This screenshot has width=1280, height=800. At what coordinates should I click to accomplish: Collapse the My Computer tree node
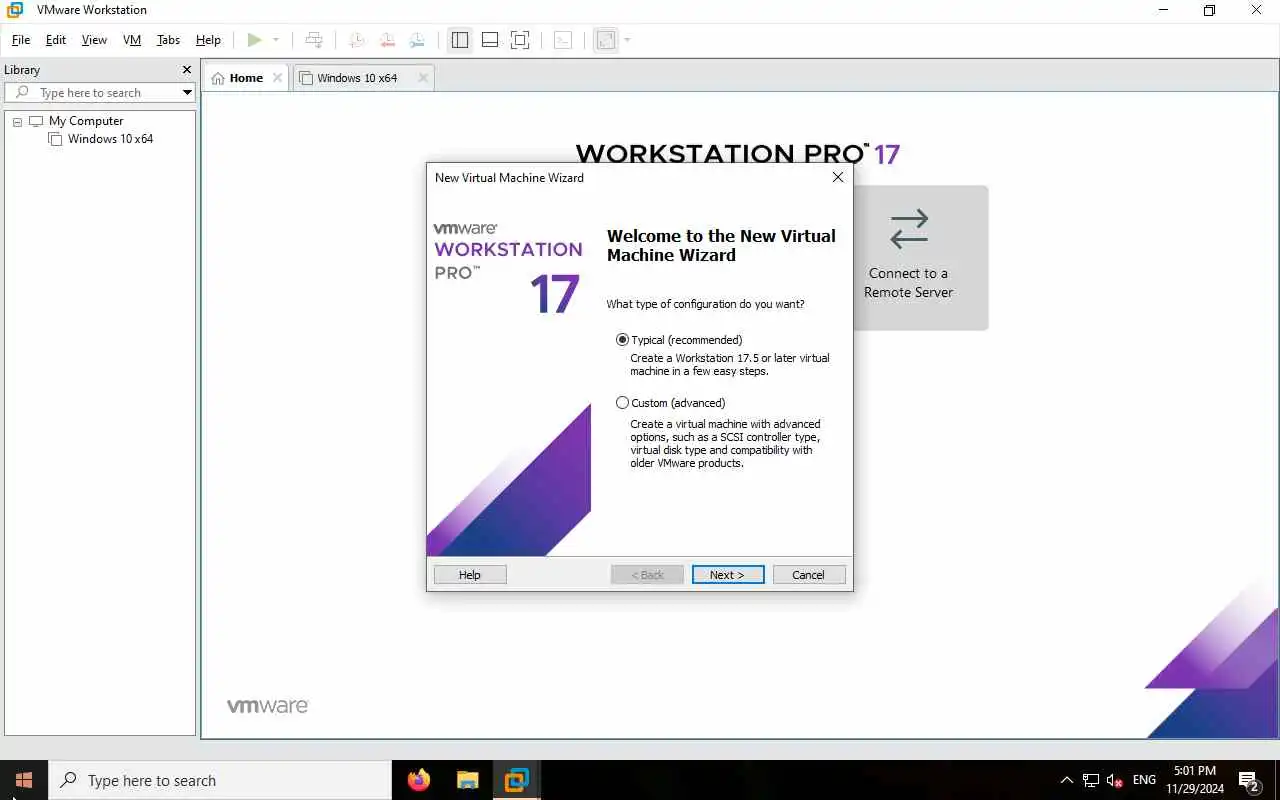(x=17, y=121)
